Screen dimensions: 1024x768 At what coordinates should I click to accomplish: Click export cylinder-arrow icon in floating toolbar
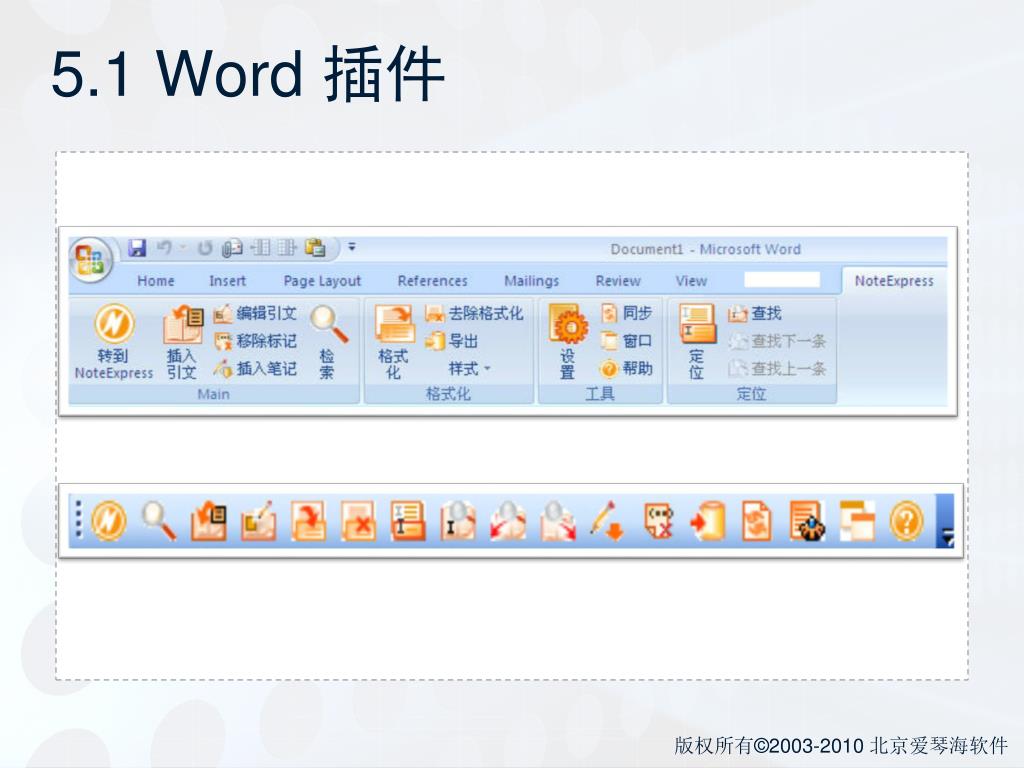[x=708, y=521]
